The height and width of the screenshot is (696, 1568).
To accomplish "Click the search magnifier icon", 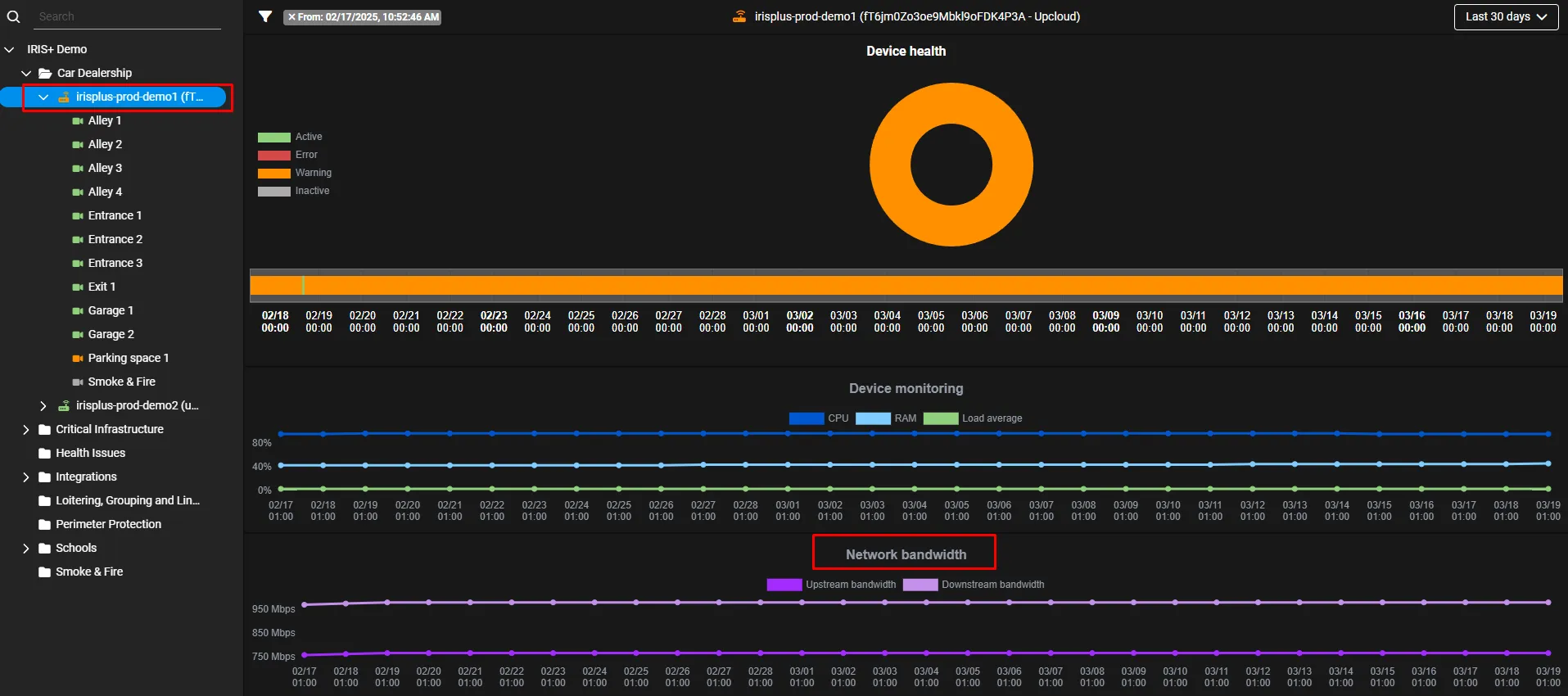I will click(x=13, y=16).
